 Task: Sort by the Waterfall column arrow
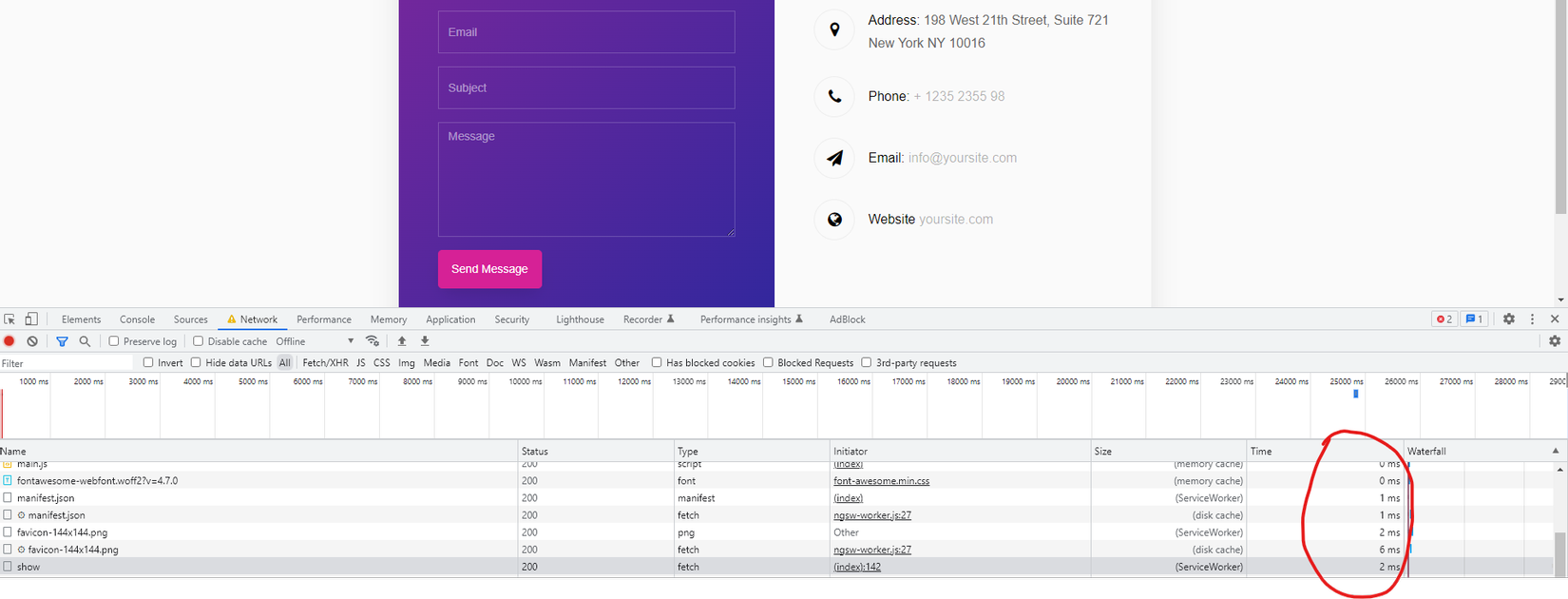pos(1556,451)
